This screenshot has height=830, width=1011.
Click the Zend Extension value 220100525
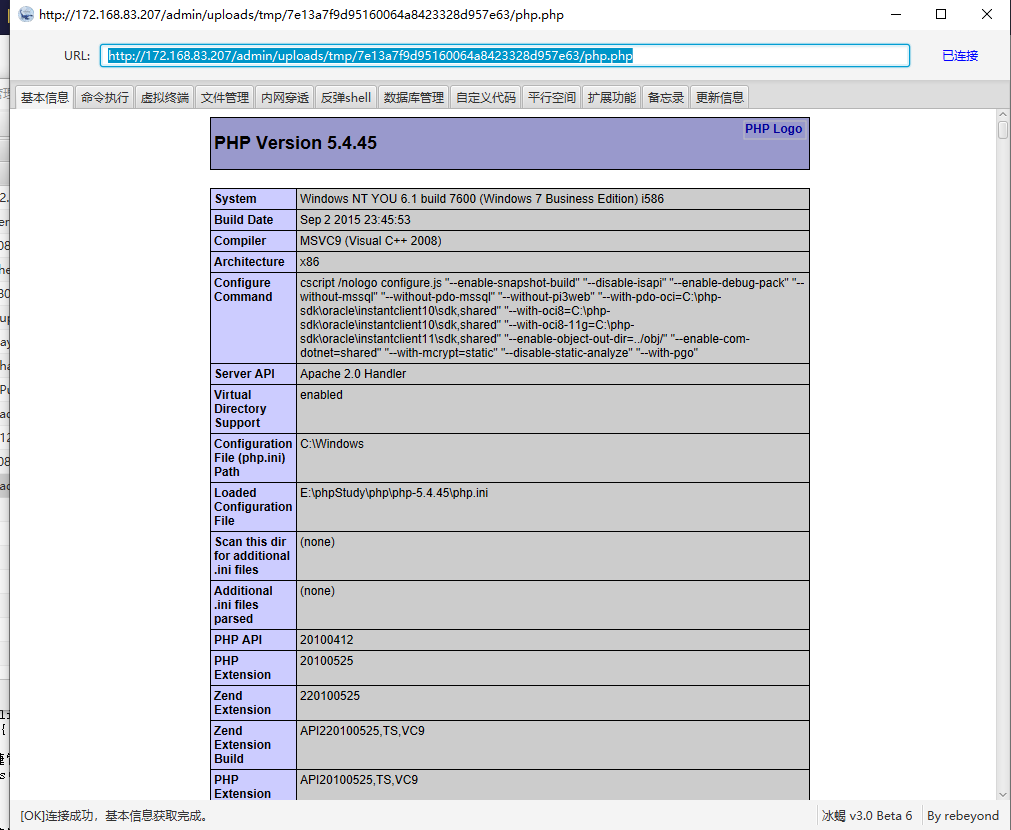coord(329,696)
